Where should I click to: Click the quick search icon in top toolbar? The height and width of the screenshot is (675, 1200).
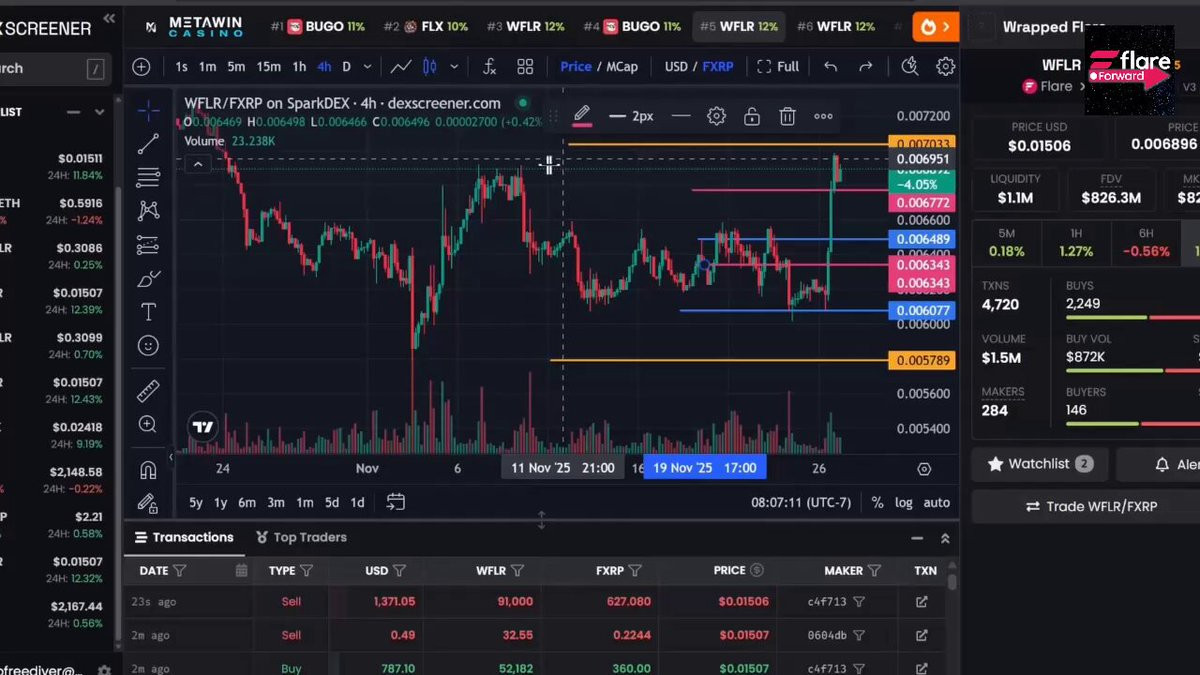(909, 67)
